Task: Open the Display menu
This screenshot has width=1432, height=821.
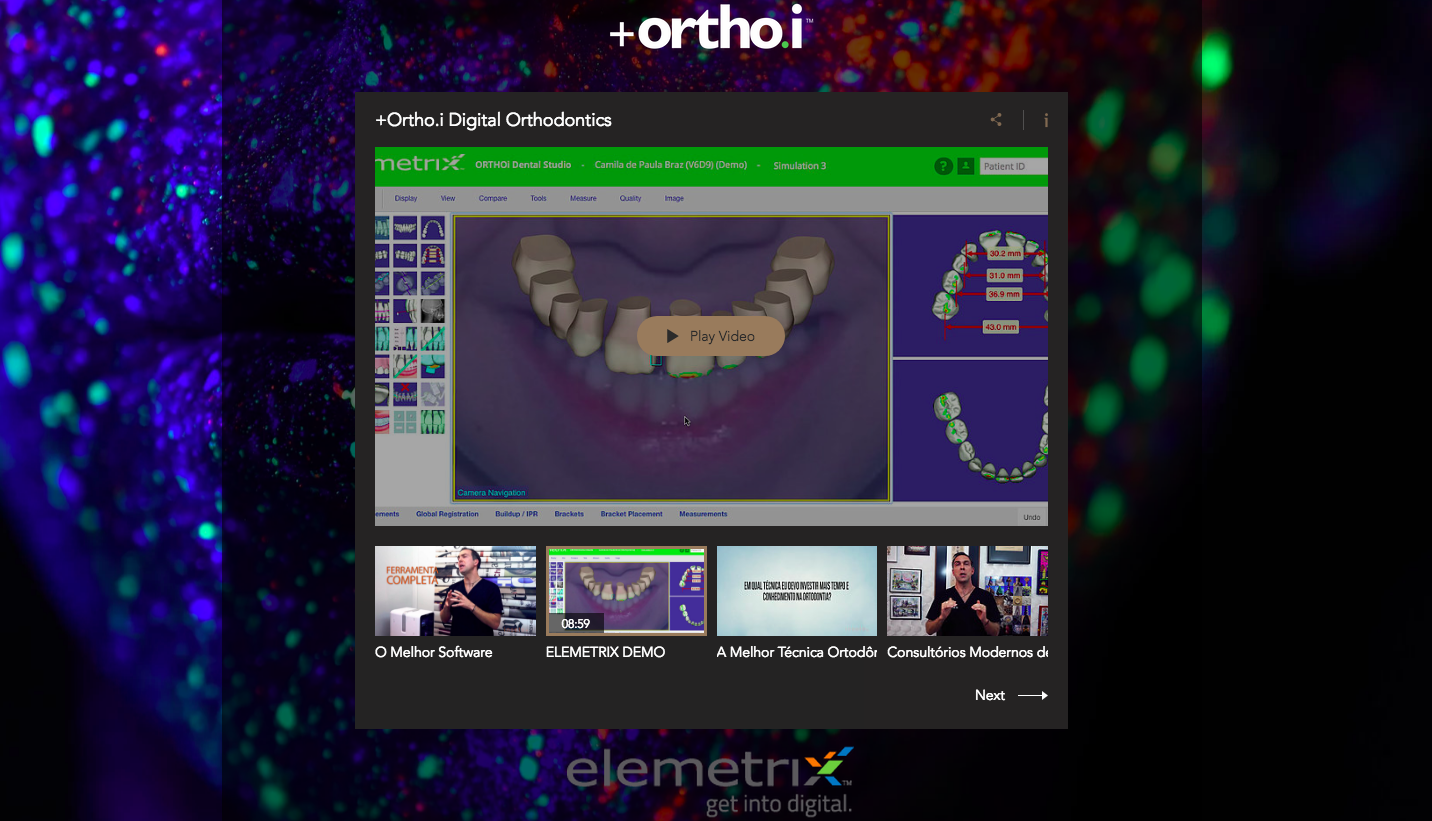Action: pyautogui.click(x=406, y=198)
